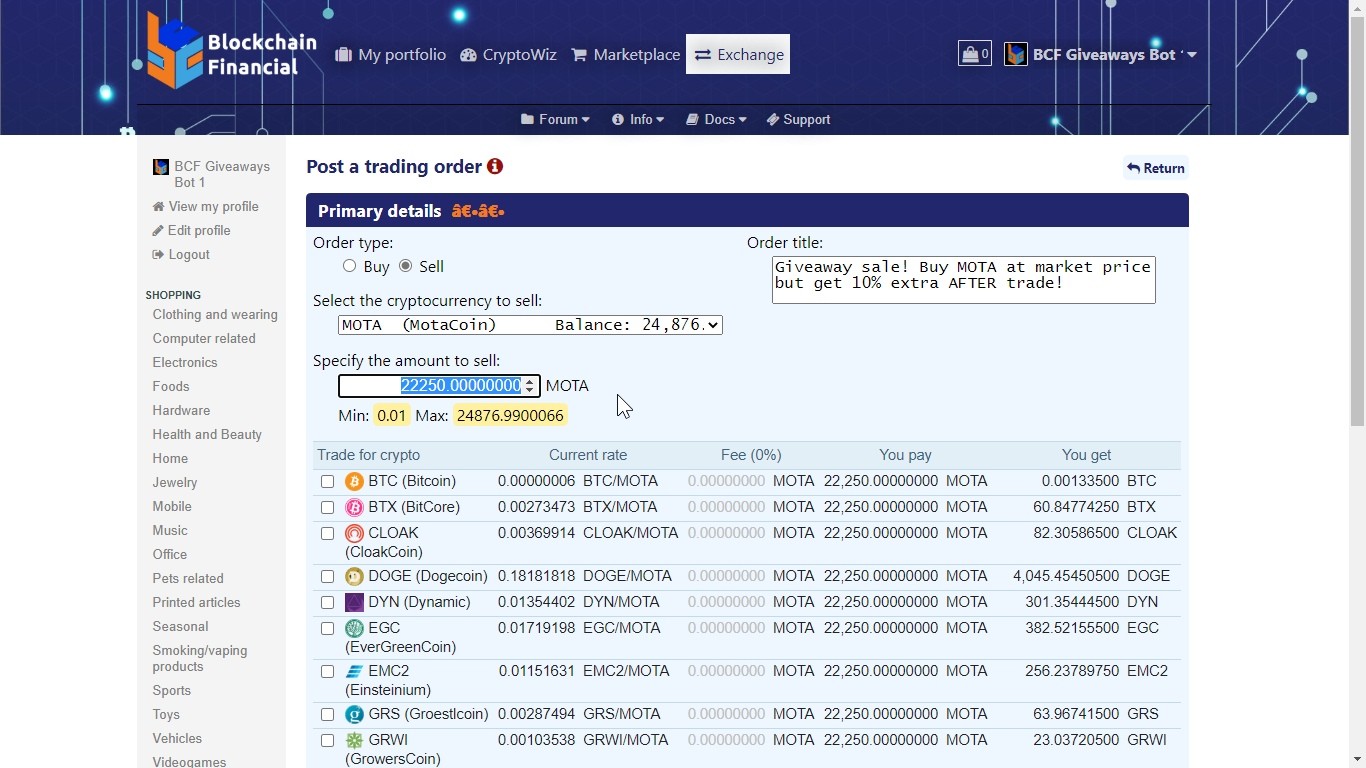Open the Edit profile link
1366x768 pixels.
199,231
